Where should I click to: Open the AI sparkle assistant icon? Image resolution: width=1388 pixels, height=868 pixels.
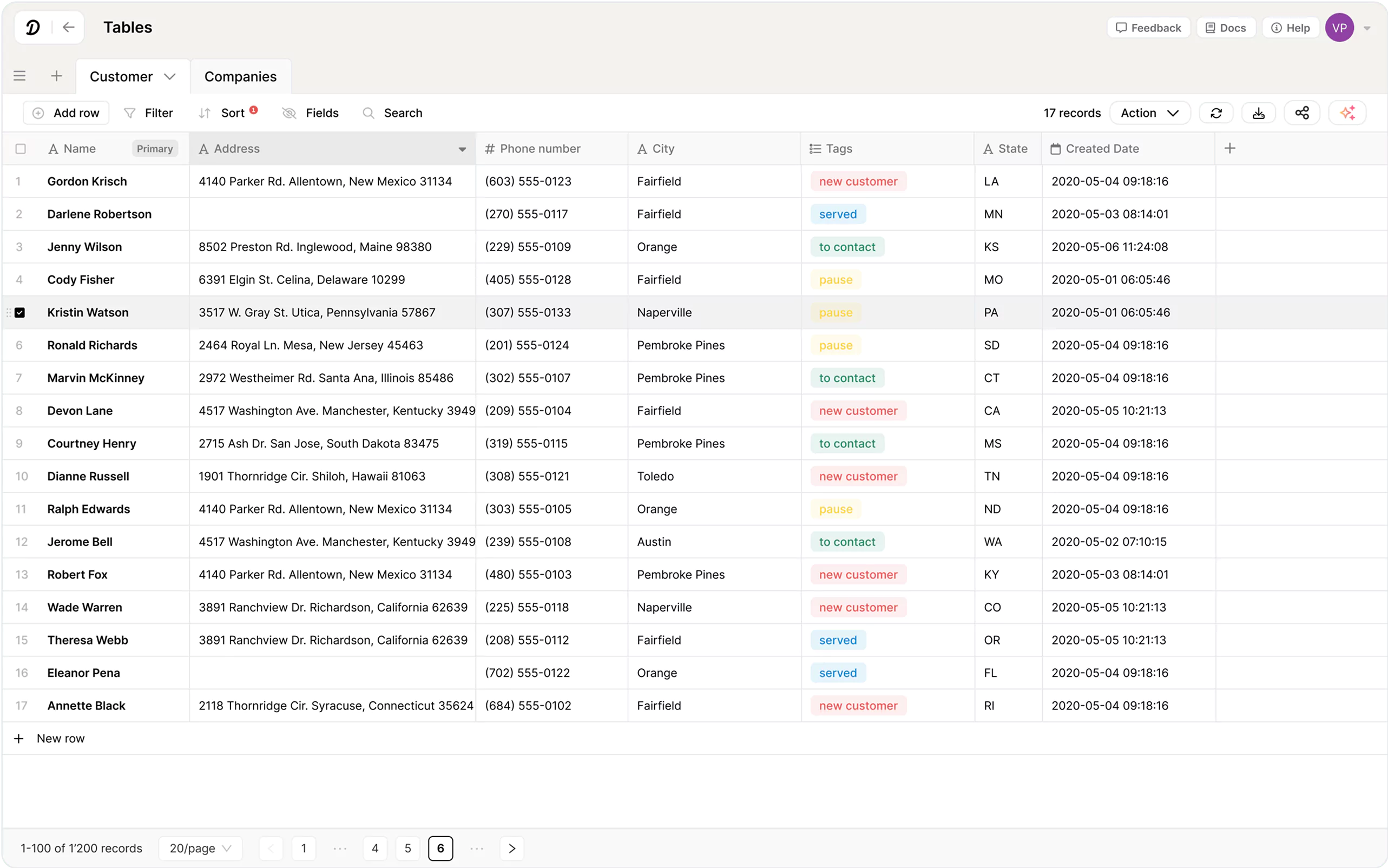1347,113
